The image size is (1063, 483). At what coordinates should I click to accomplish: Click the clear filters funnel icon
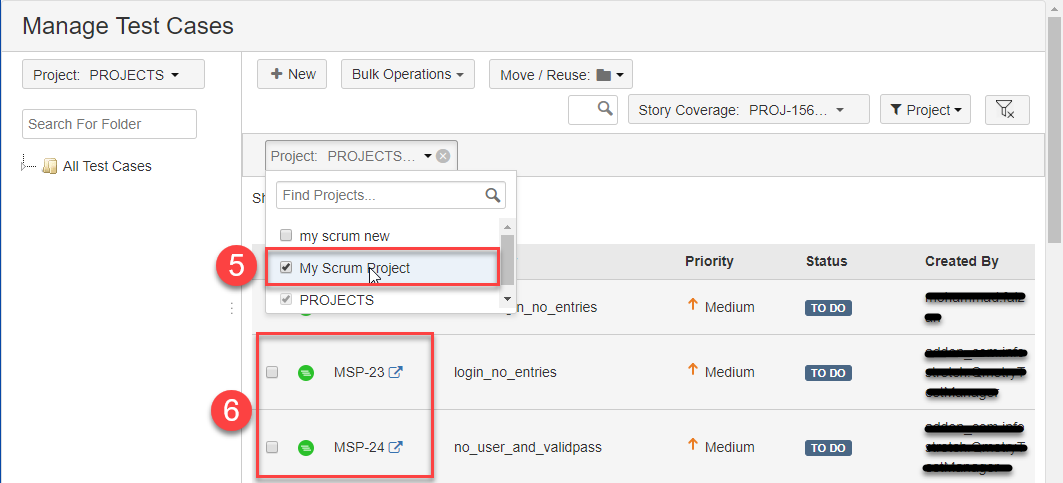tap(1006, 109)
